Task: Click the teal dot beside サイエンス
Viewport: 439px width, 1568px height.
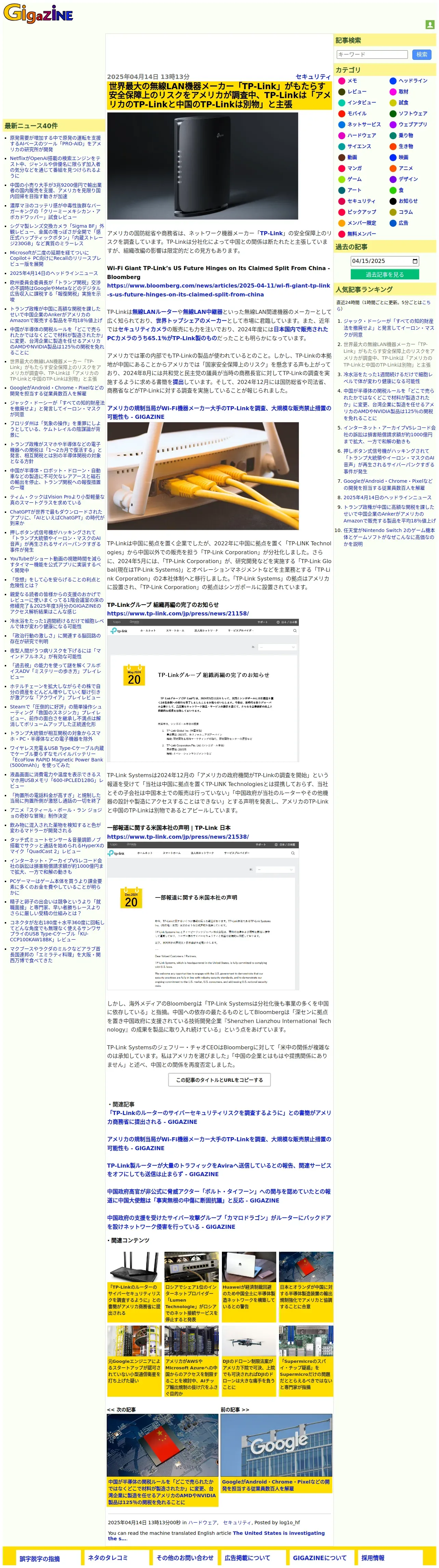Action: [x=342, y=147]
